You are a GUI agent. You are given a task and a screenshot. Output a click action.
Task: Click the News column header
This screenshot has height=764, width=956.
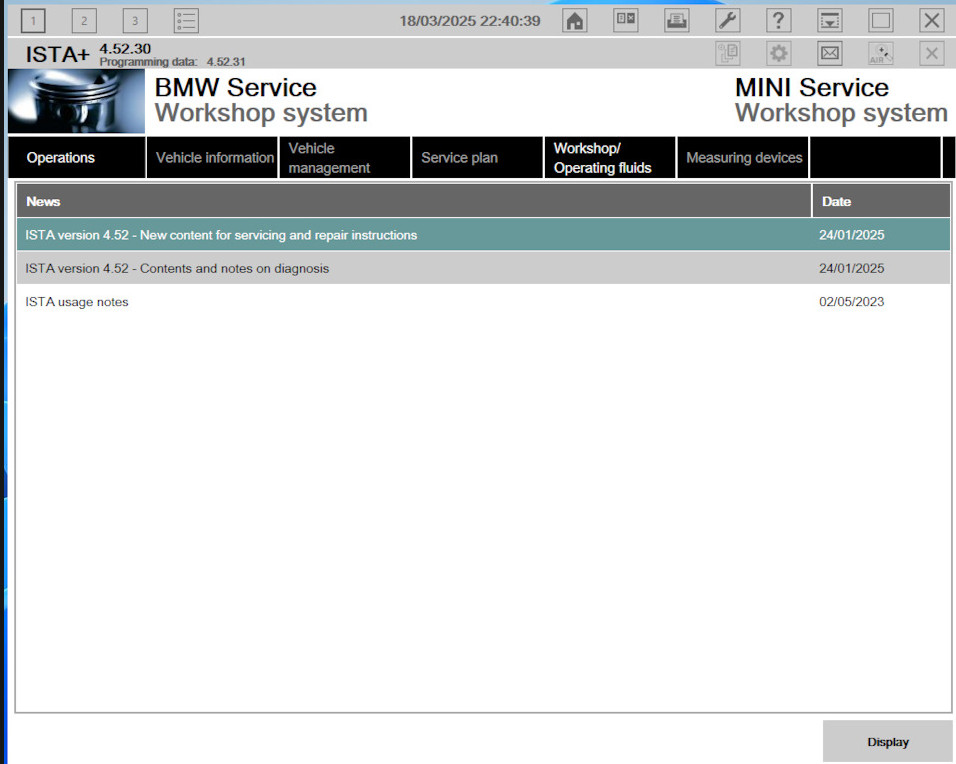pyautogui.click(x=414, y=201)
